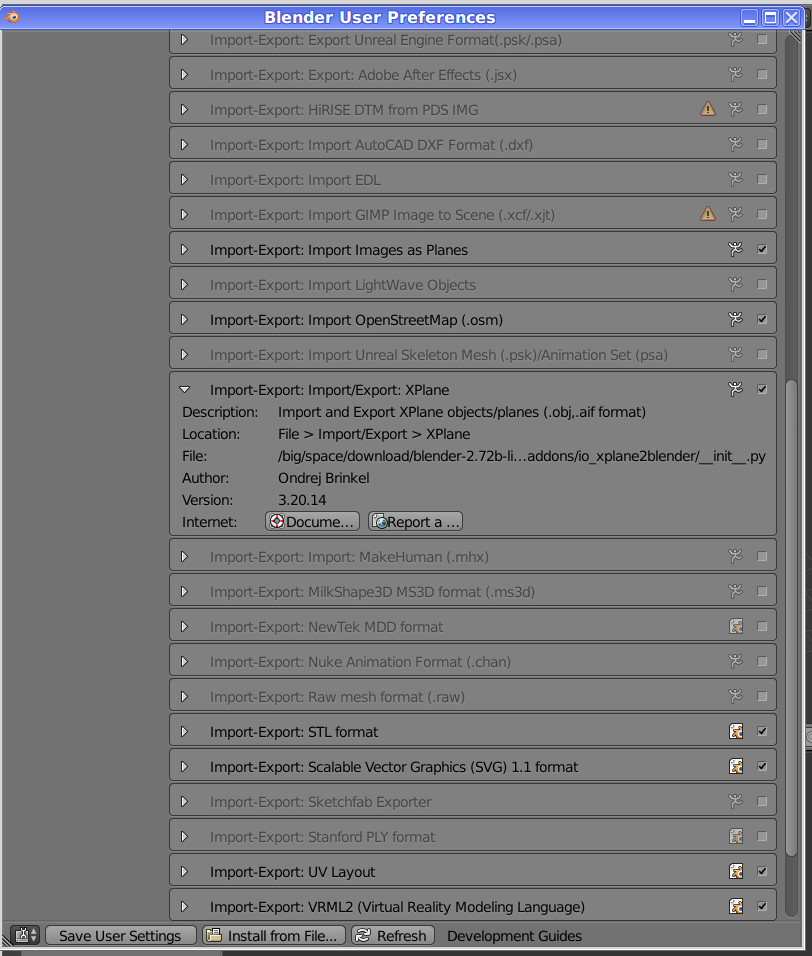The height and width of the screenshot is (956, 812).
Task: Click the support icon on NewTek MDD format row
Action: coord(736,627)
